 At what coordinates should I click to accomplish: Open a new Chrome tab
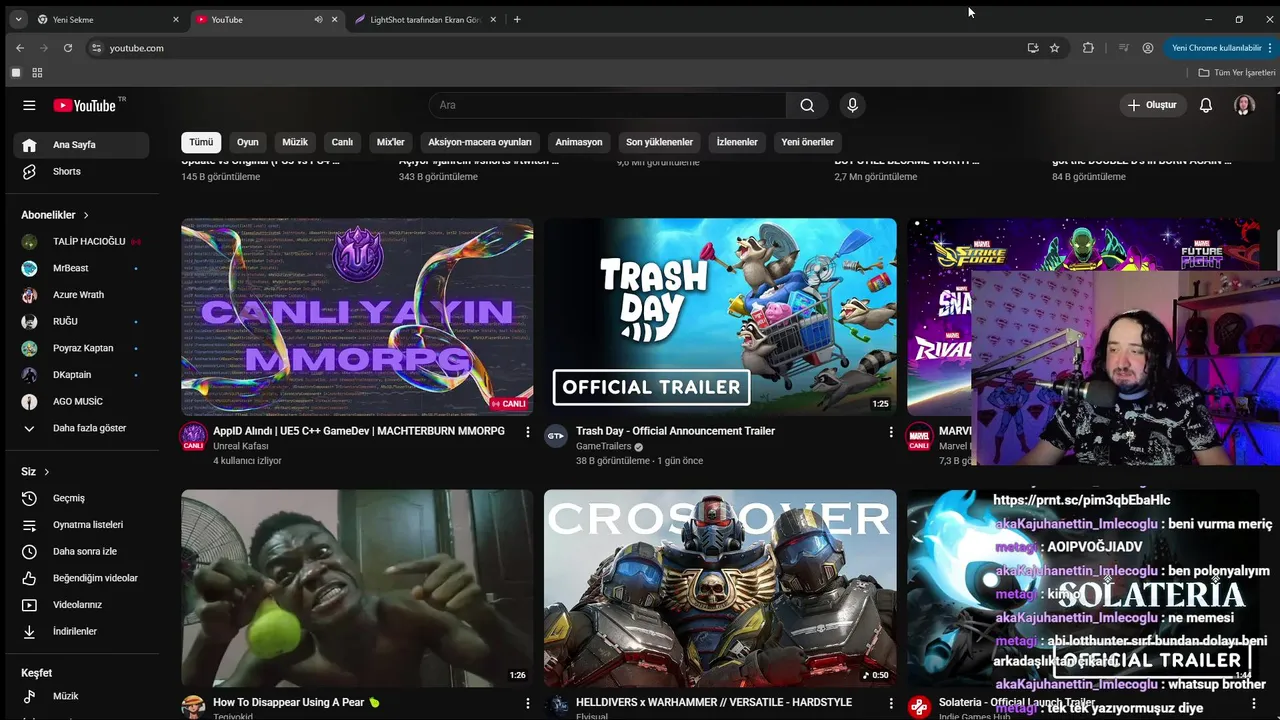[517, 20]
